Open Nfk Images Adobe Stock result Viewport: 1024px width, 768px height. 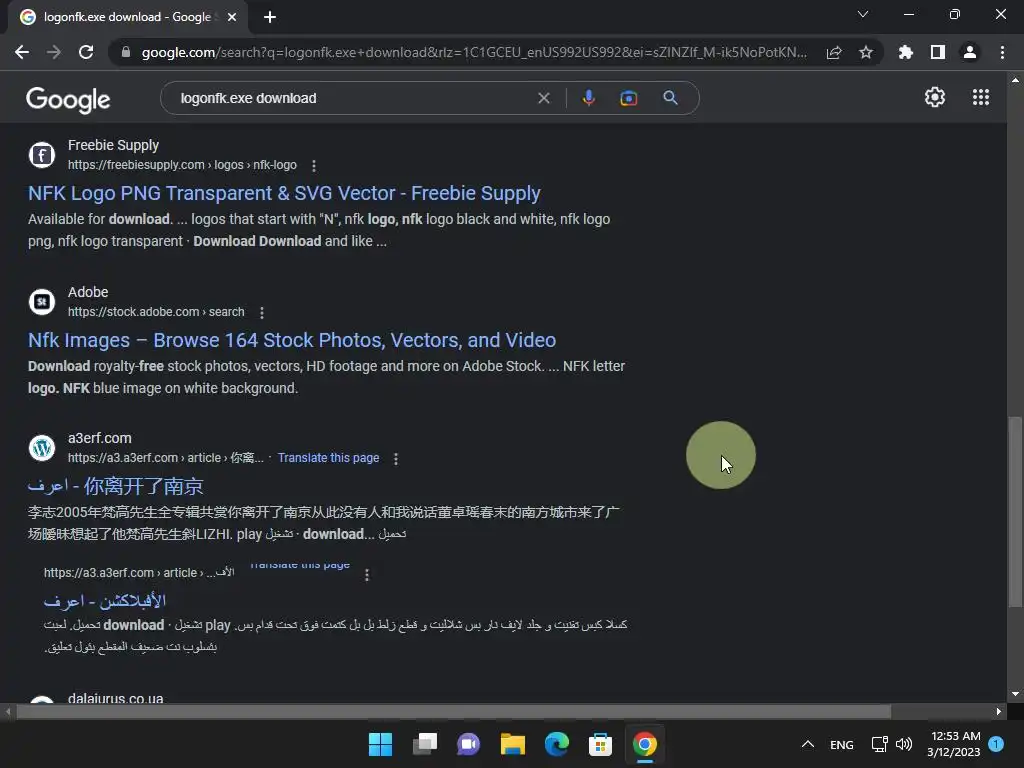click(x=292, y=340)
